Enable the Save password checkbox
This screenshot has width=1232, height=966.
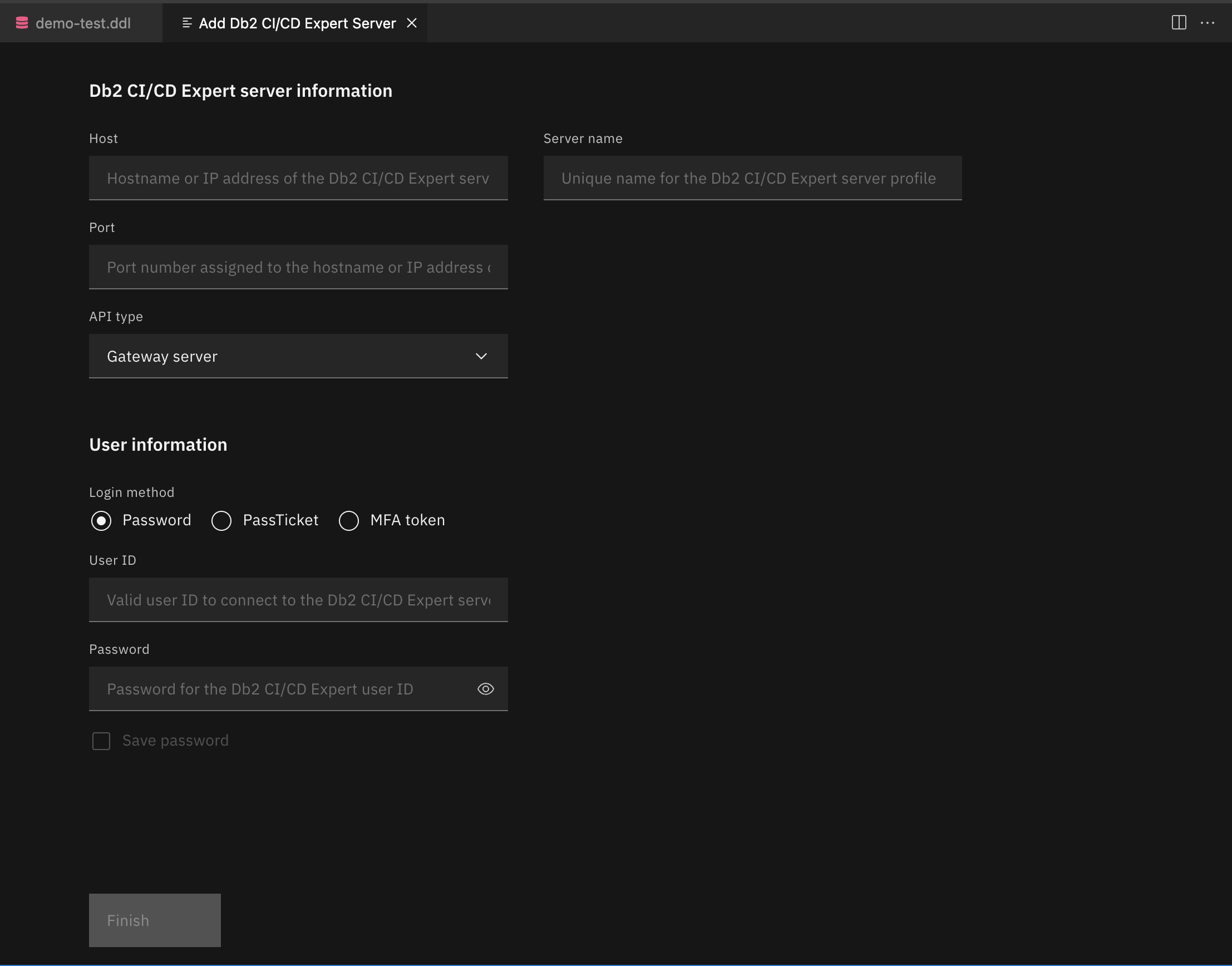[x=101, y=740]
